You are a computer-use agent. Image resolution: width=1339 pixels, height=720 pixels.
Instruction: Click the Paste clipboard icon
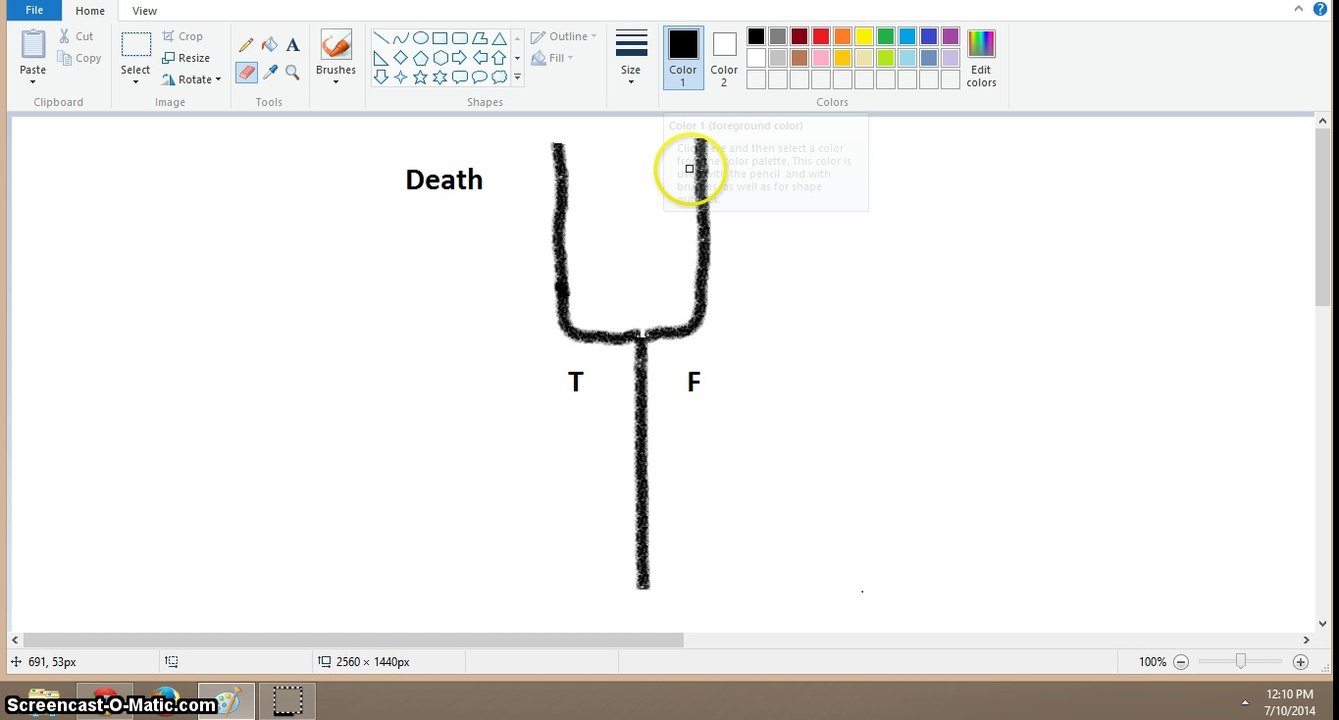pyautogui.click(x=33, y=45)
